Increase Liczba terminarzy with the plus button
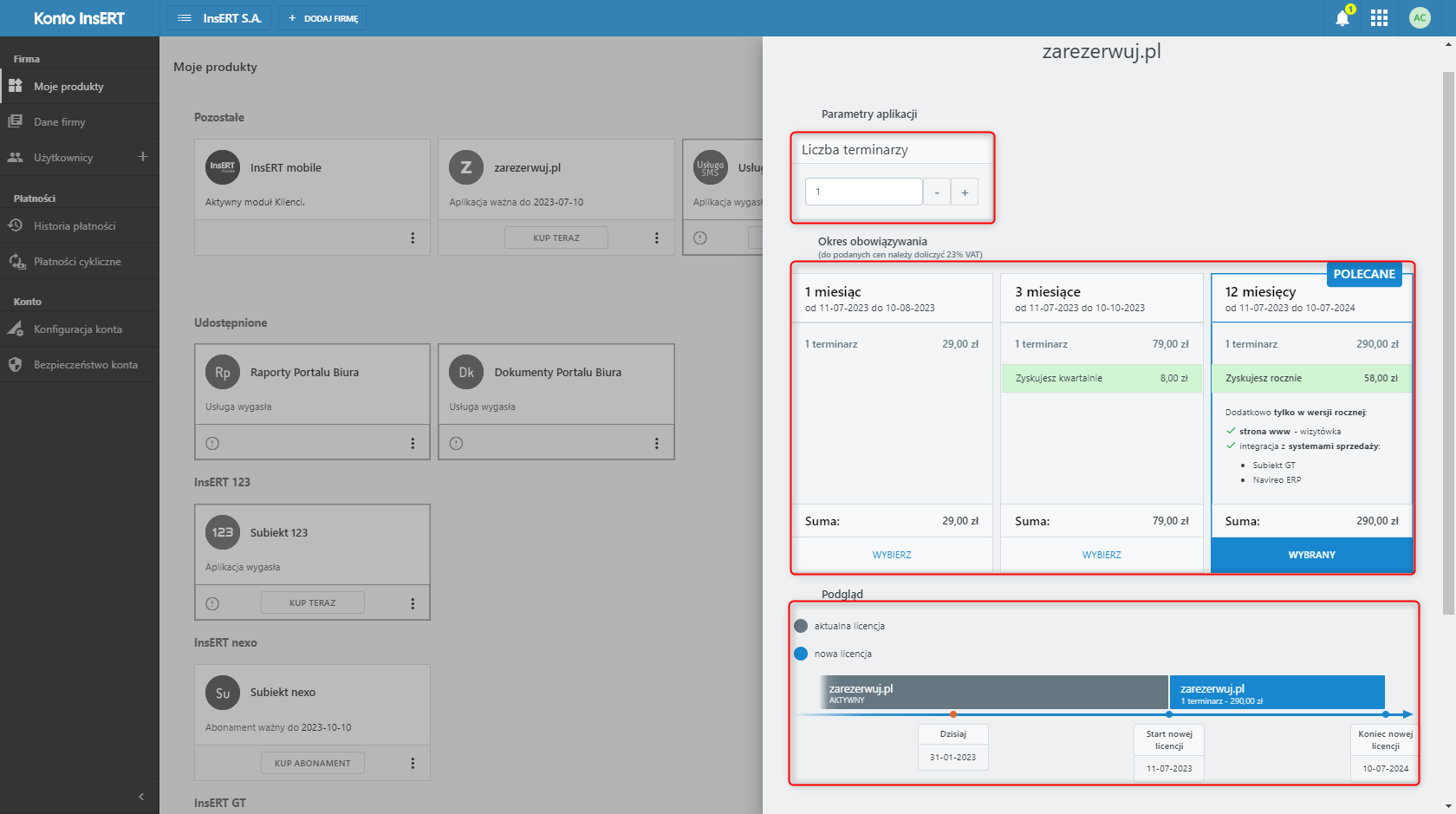1456x814 pixels. point(965,192)
